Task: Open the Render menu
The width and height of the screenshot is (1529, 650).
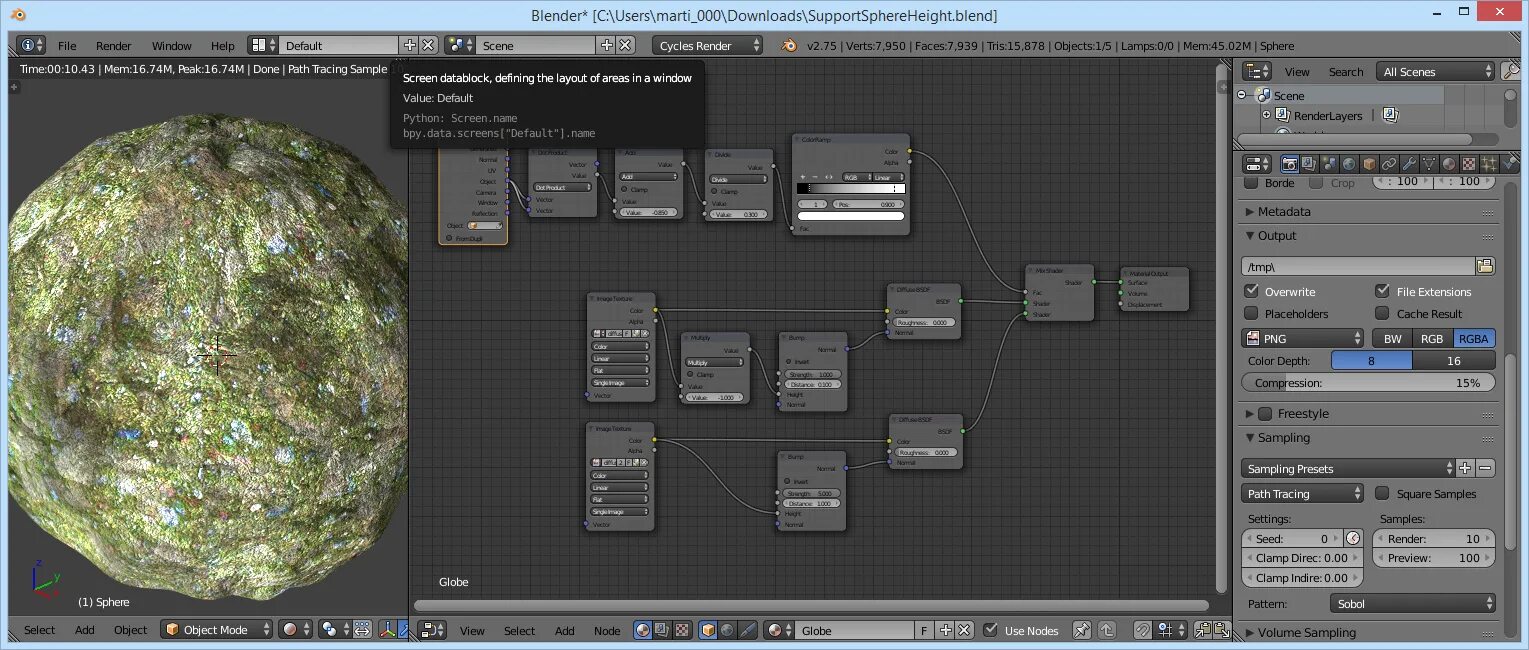Action: [114, 45]
